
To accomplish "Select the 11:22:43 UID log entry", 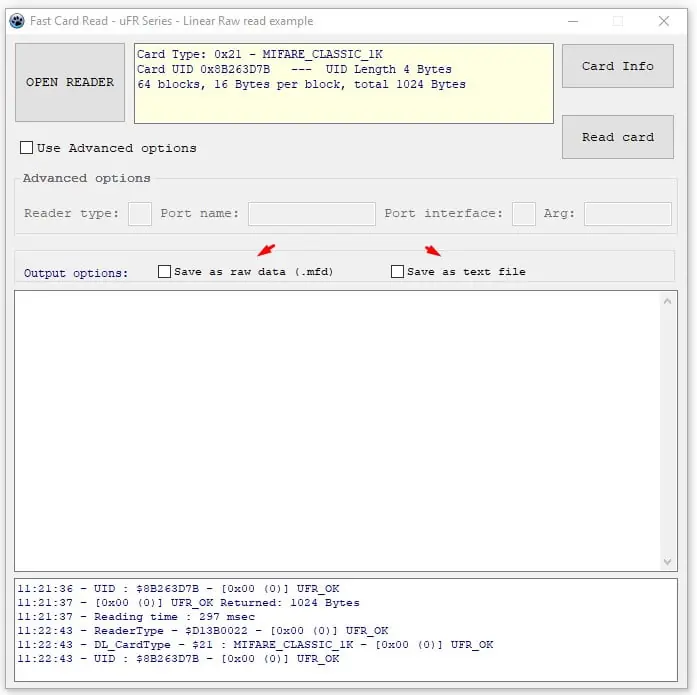I will [x=178, y=659].
